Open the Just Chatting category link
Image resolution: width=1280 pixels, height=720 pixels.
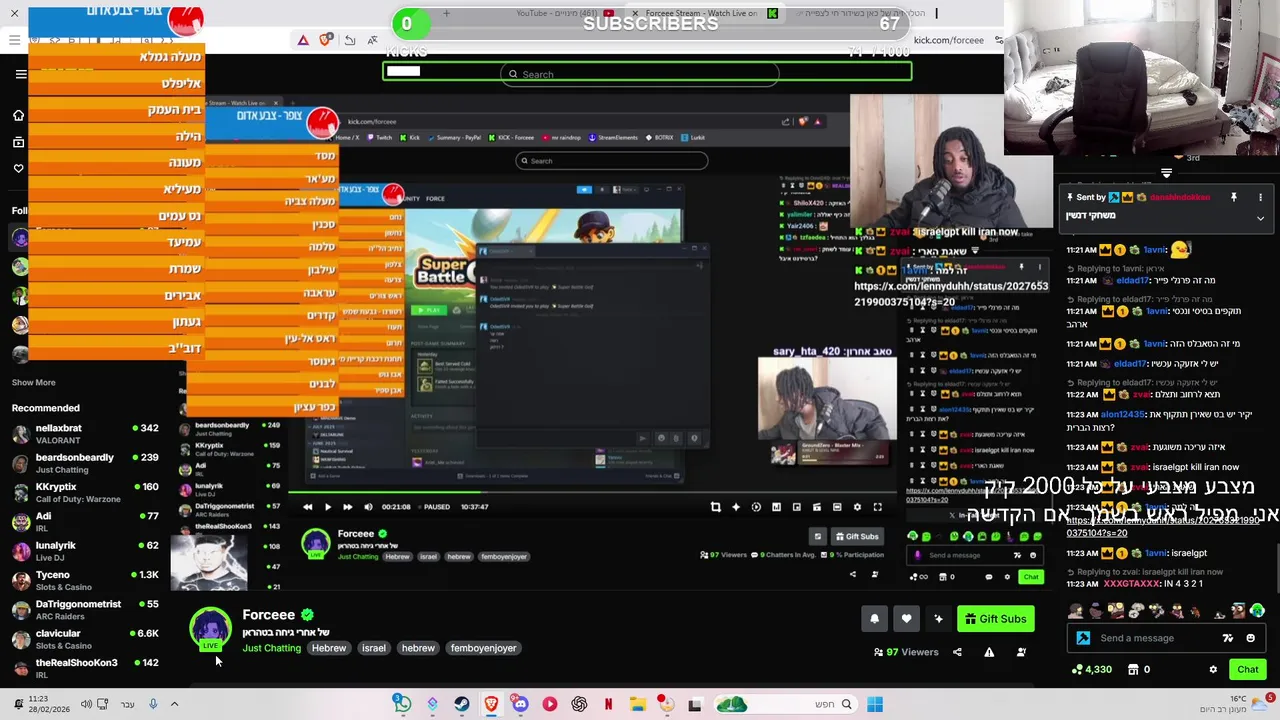[271, 648]
